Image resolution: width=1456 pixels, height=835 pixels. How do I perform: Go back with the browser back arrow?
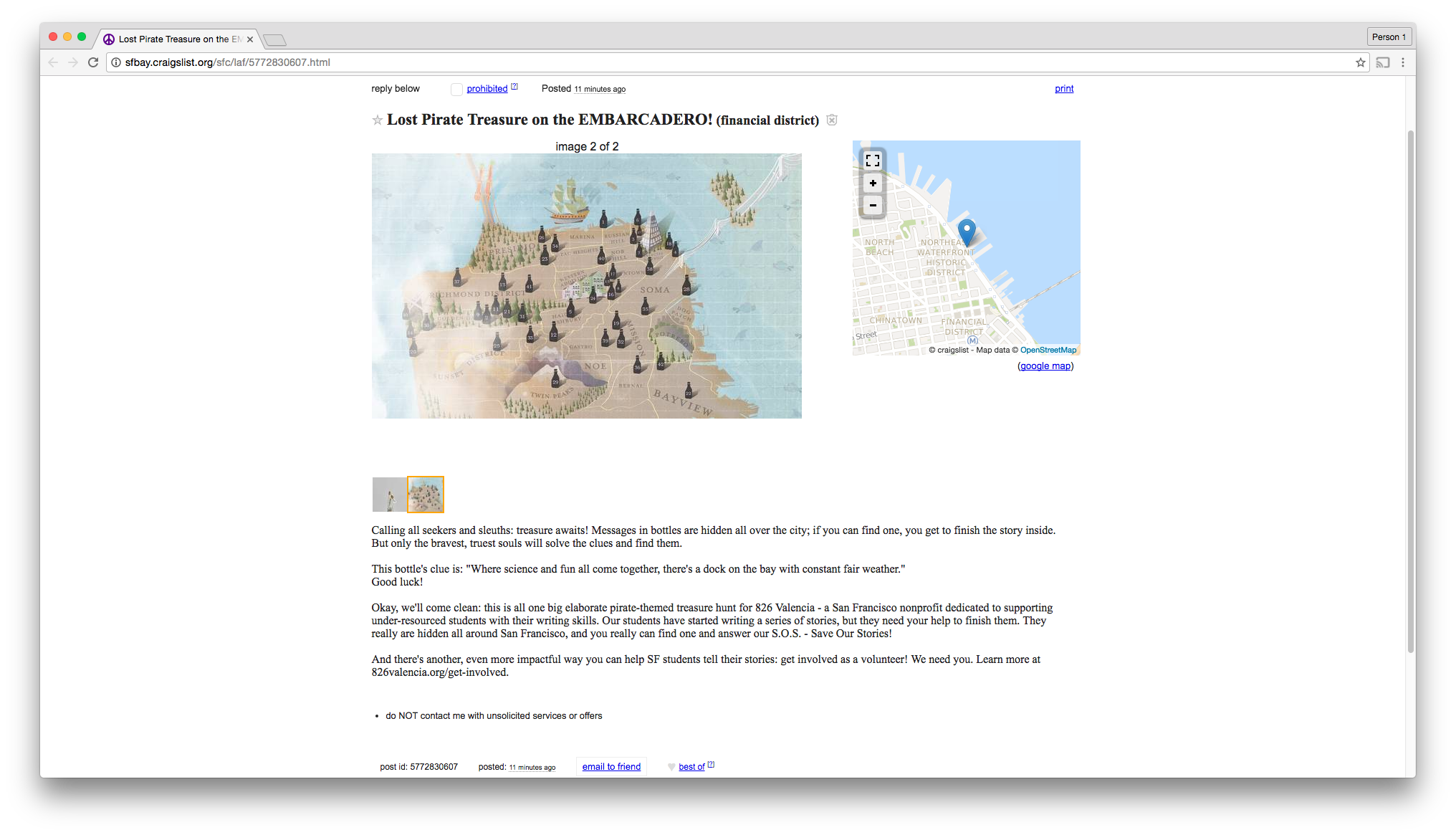(x=53, y=62)
